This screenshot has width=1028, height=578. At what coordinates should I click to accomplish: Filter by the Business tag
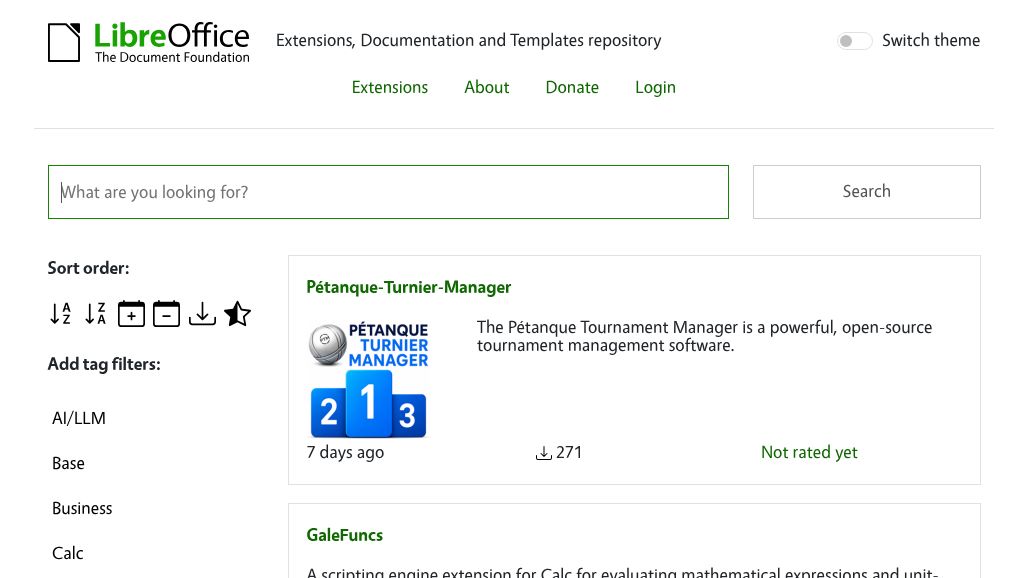click(x=82, y=509)
